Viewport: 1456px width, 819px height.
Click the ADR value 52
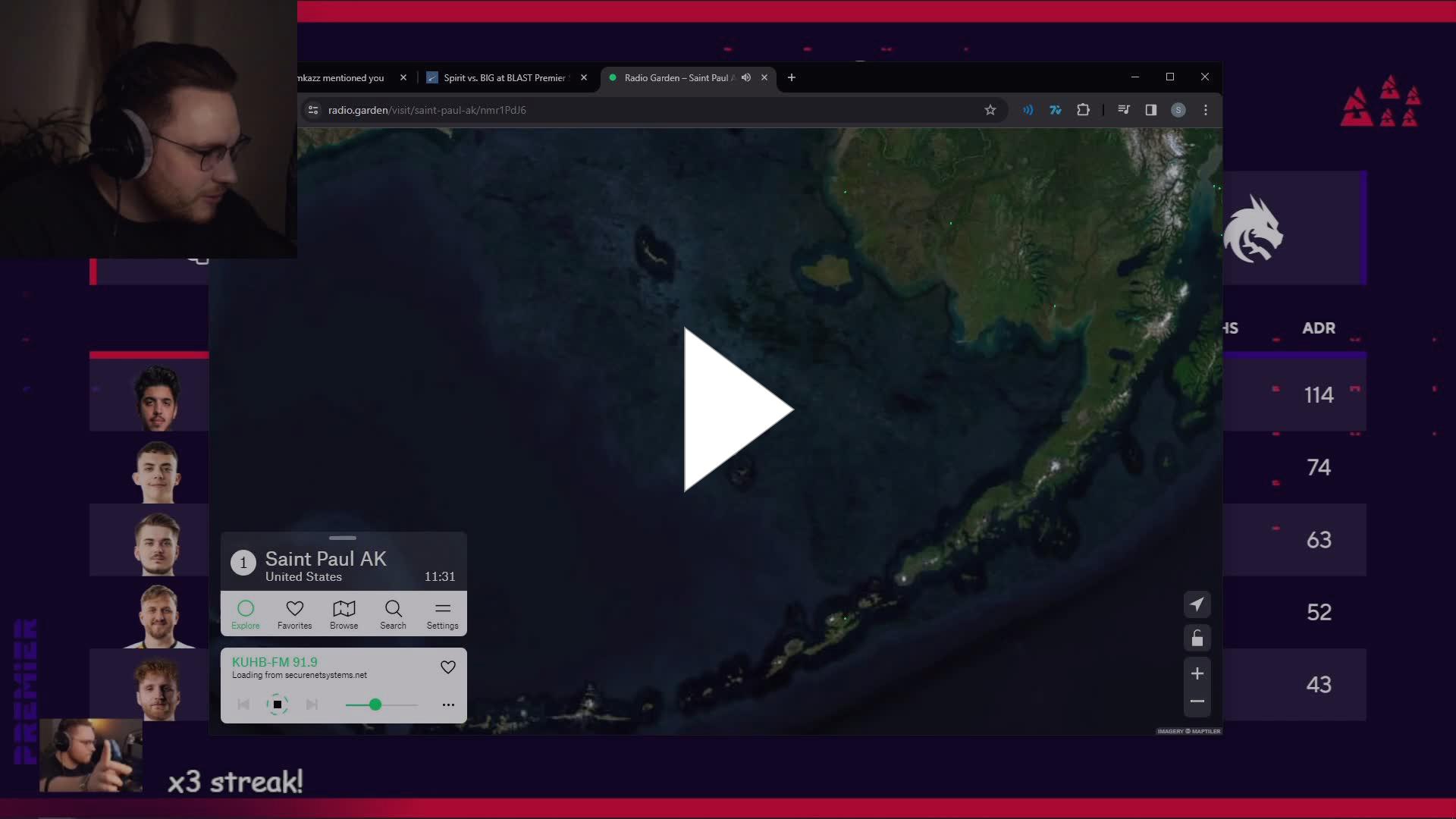click(1319, 612)
